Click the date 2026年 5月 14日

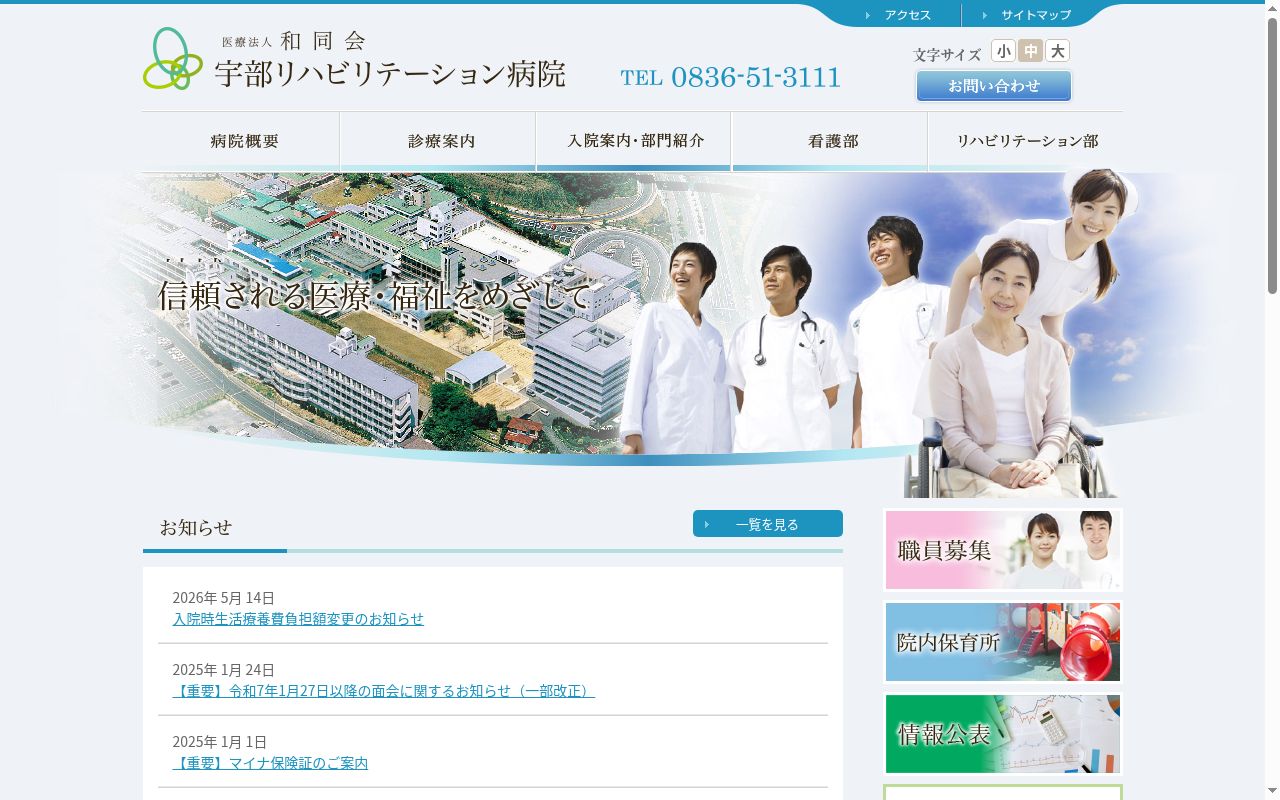click(x=223, y=598)
